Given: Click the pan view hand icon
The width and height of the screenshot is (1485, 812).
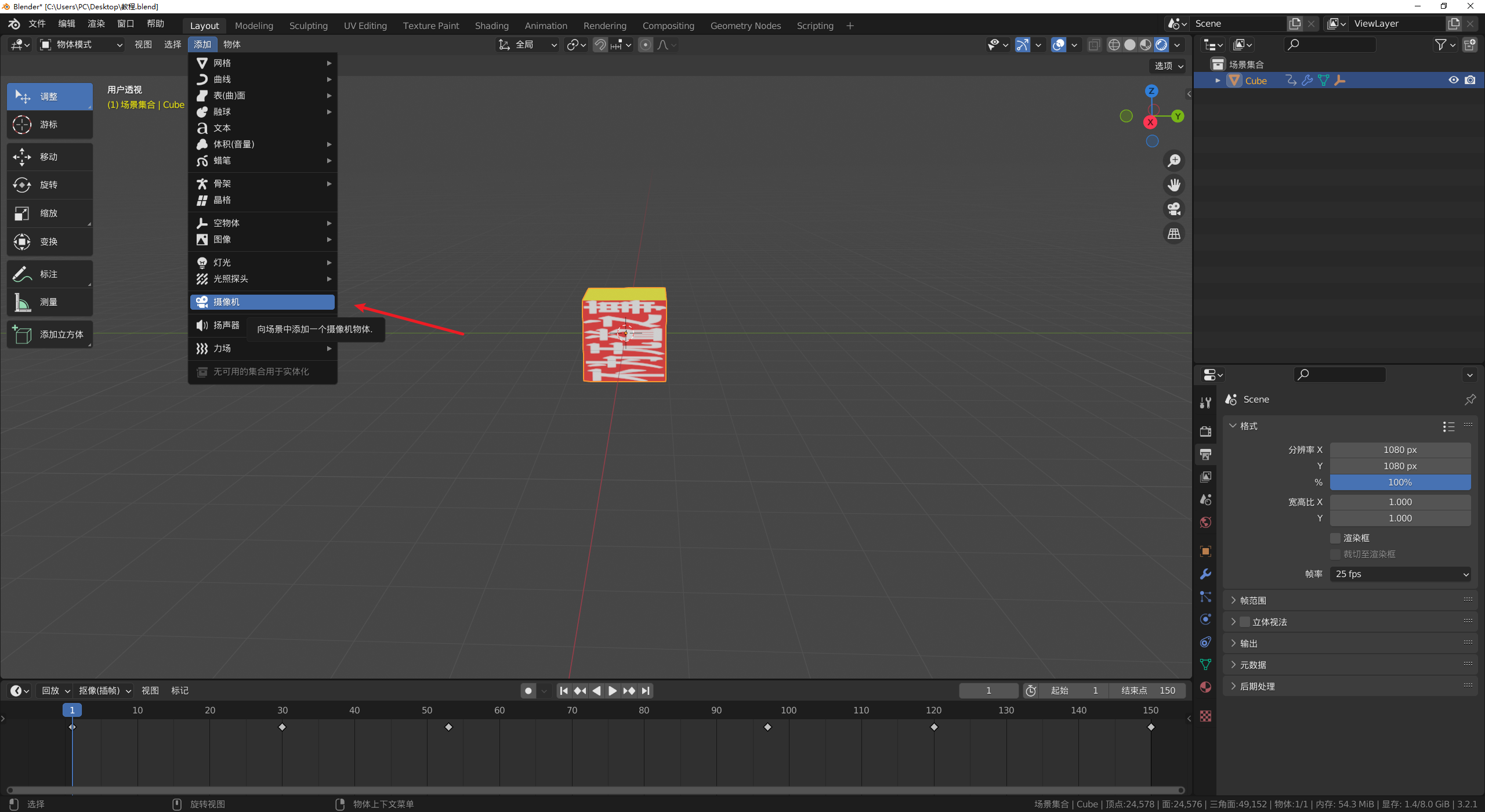Looking at the screenshot, I should click(1174, 184).
